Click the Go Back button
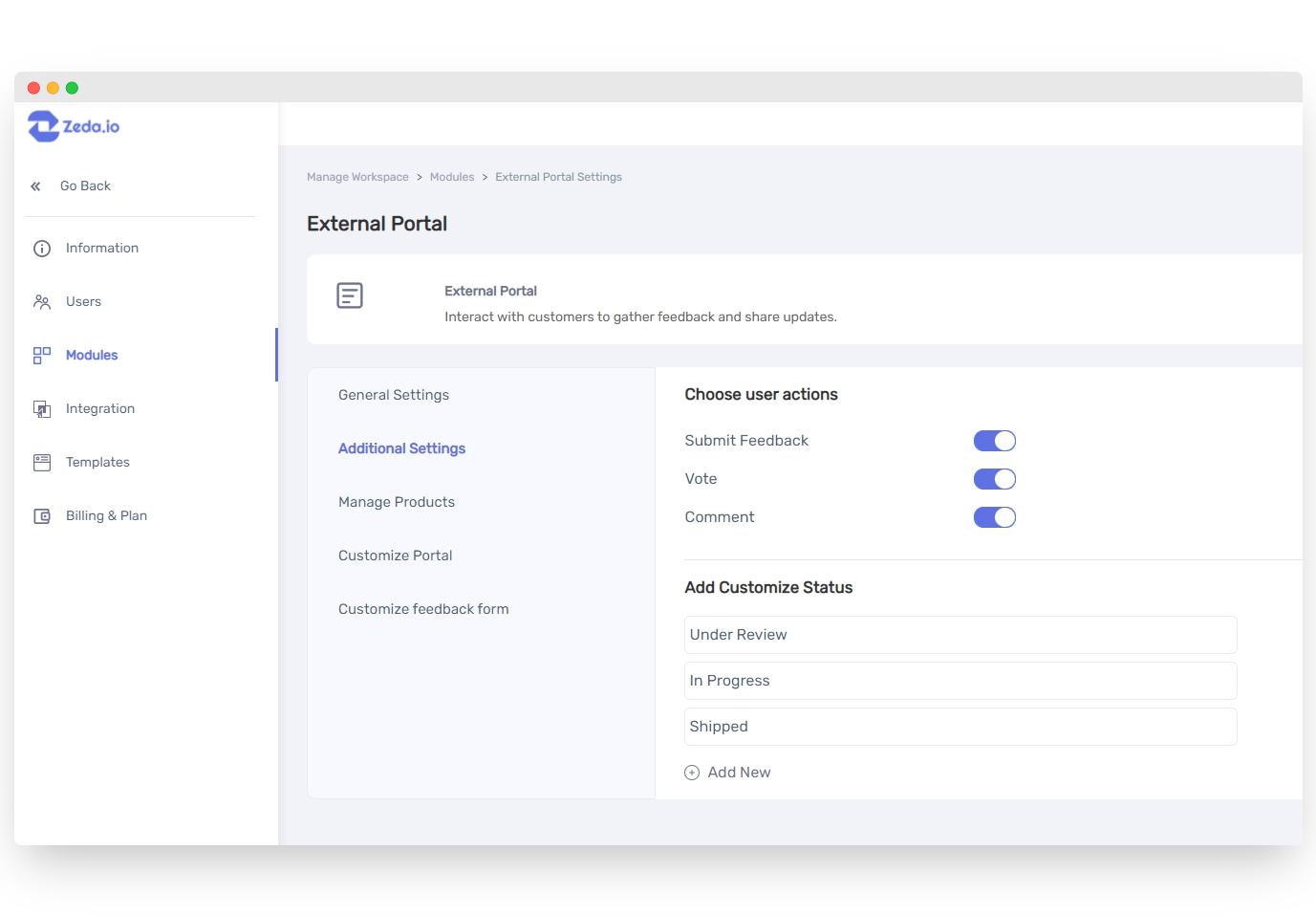This screenshot has height=916, width=1316. click(x=85, y=185)
